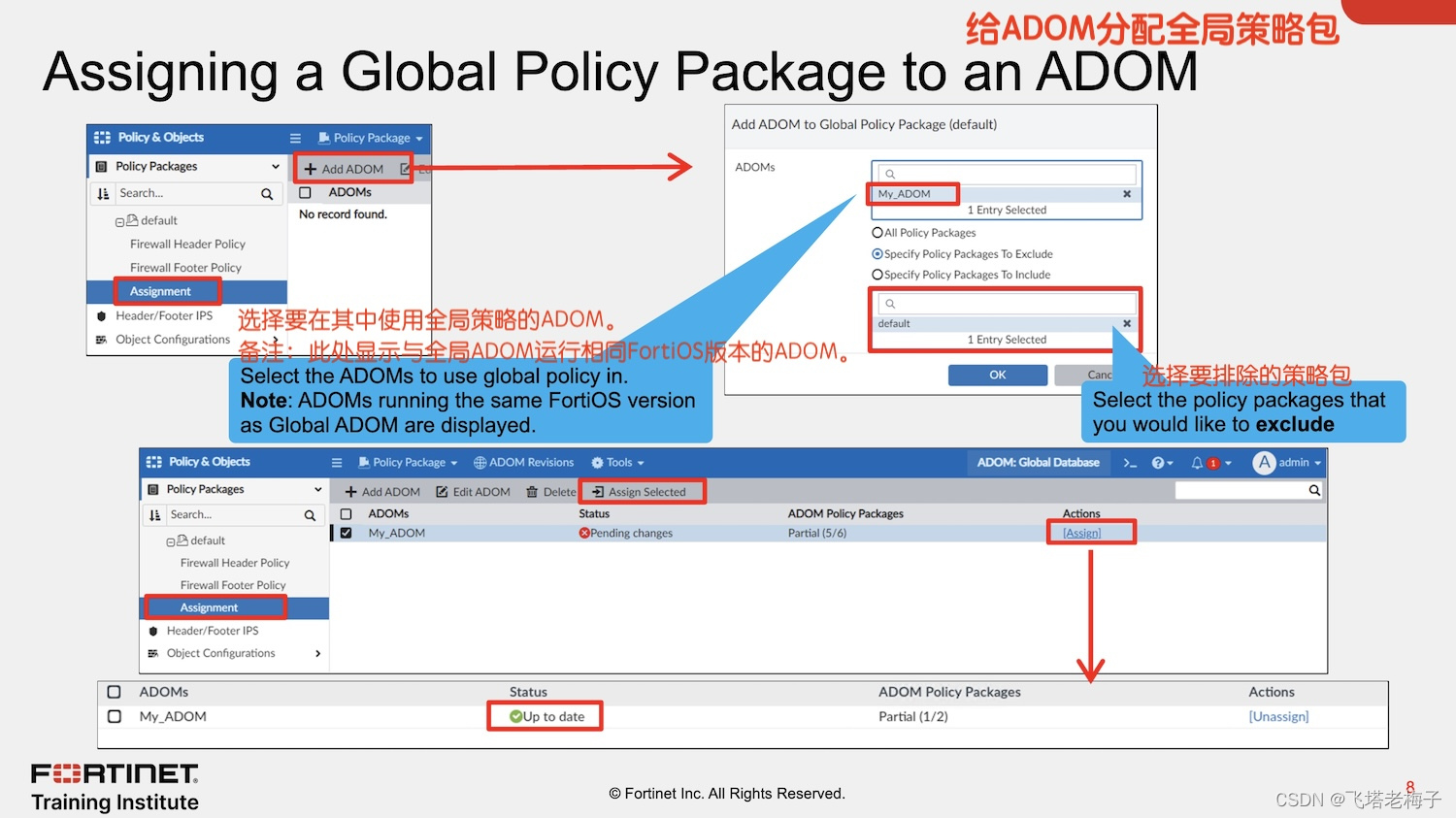Click the sort icon in the middle screenshot sidebar
1456x818 pixels.
click(155, 515)
